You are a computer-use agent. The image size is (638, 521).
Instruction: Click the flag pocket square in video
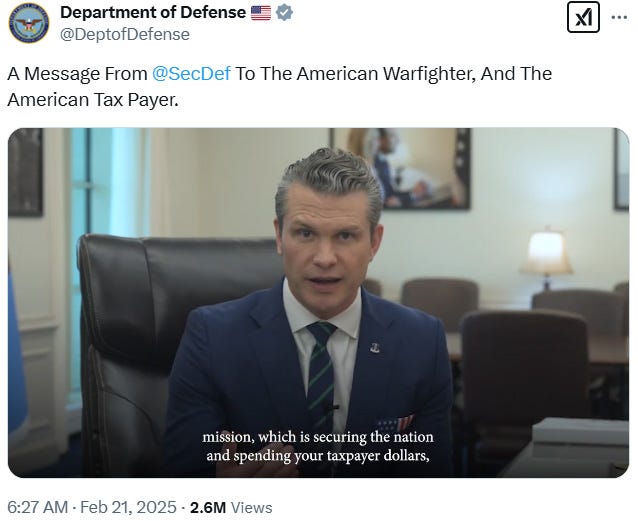(x=395, y=424)
